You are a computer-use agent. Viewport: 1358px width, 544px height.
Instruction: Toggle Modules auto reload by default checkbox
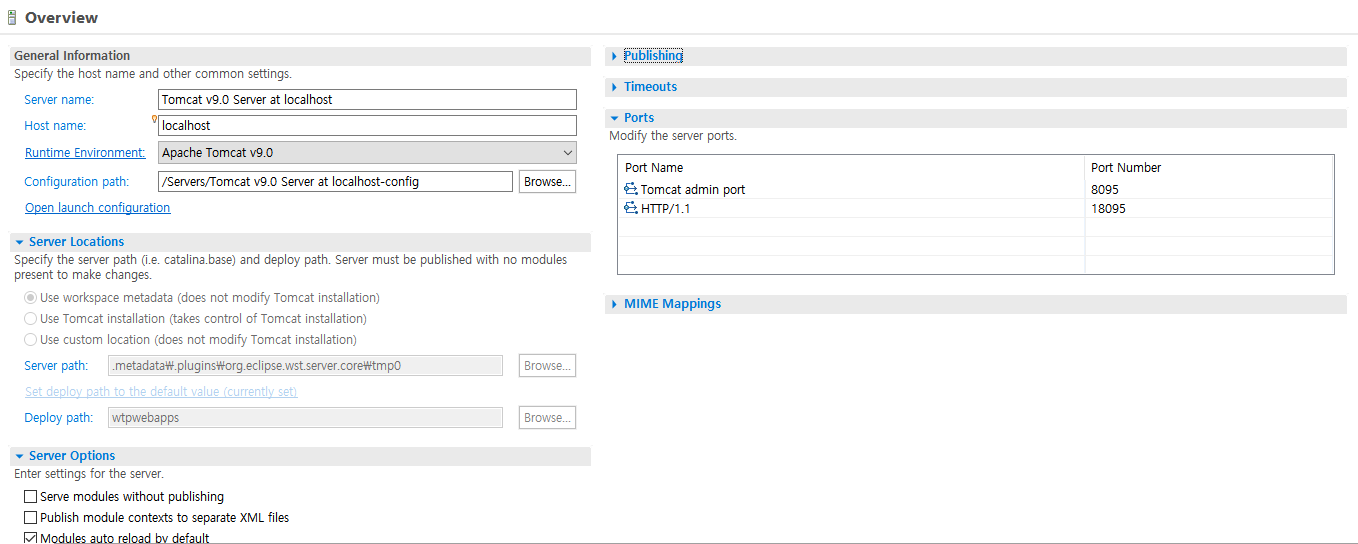click(31, 538)
